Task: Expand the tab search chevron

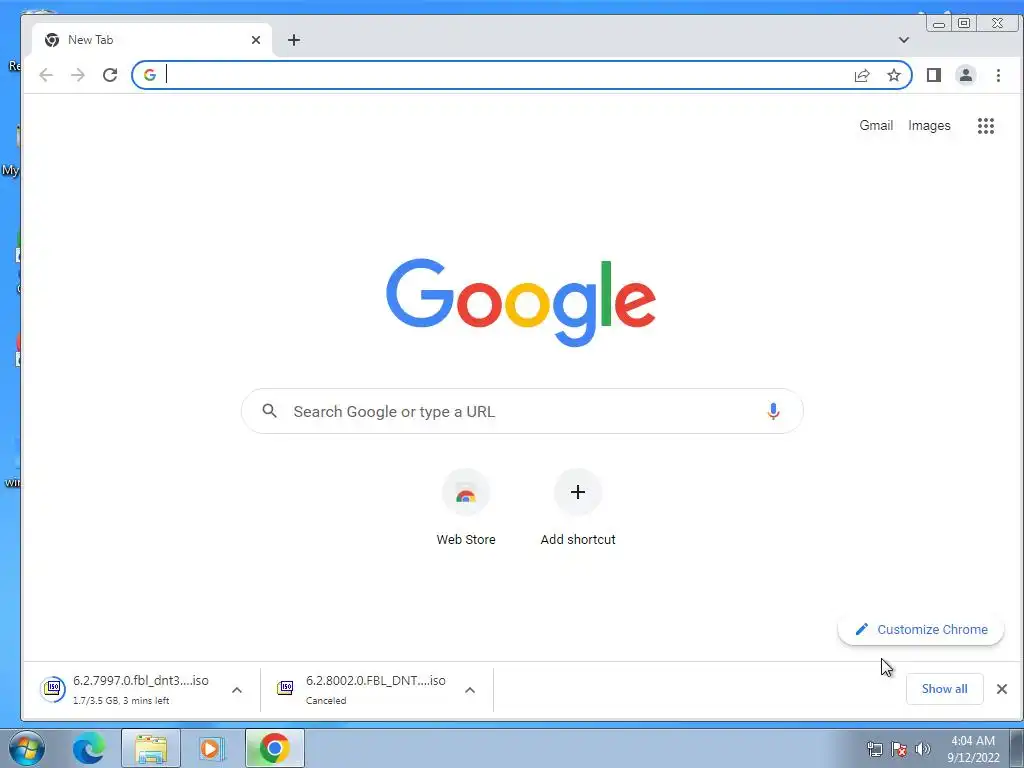Action: click(904, 40)
